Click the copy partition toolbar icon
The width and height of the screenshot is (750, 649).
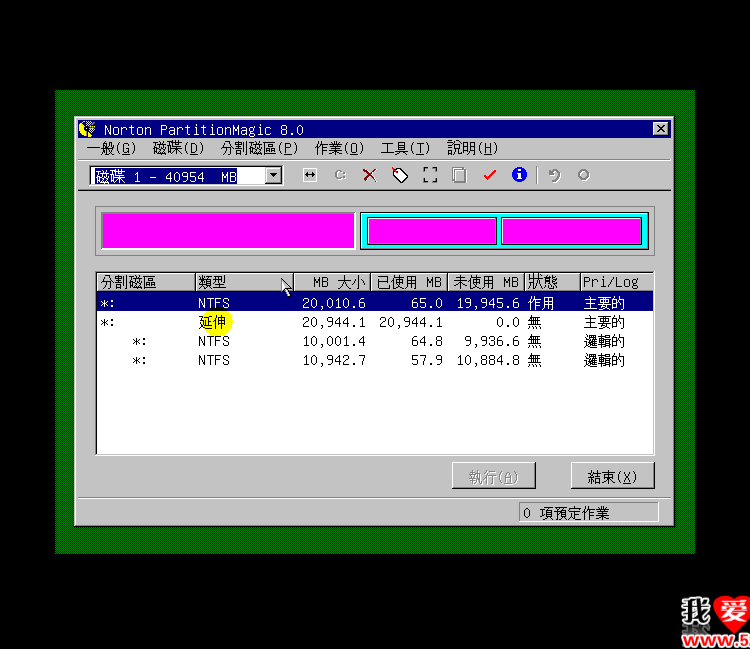(x=459, y=175)
